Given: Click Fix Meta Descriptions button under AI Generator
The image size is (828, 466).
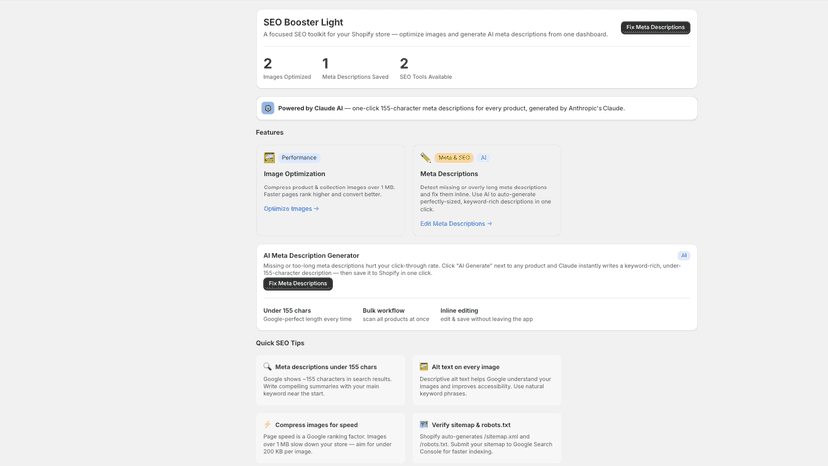Looking at the screenshot, I should pyautogui.click(x=298, y=284).
